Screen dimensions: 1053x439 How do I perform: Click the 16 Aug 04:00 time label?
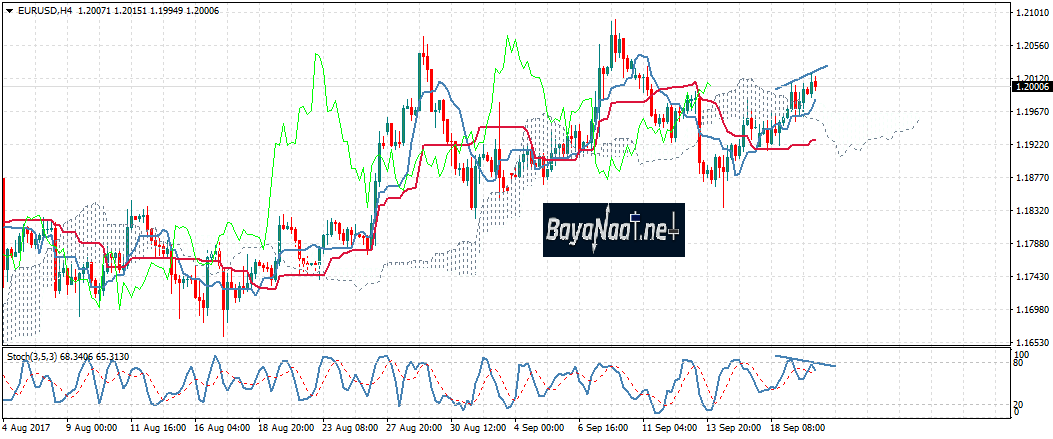222,428
